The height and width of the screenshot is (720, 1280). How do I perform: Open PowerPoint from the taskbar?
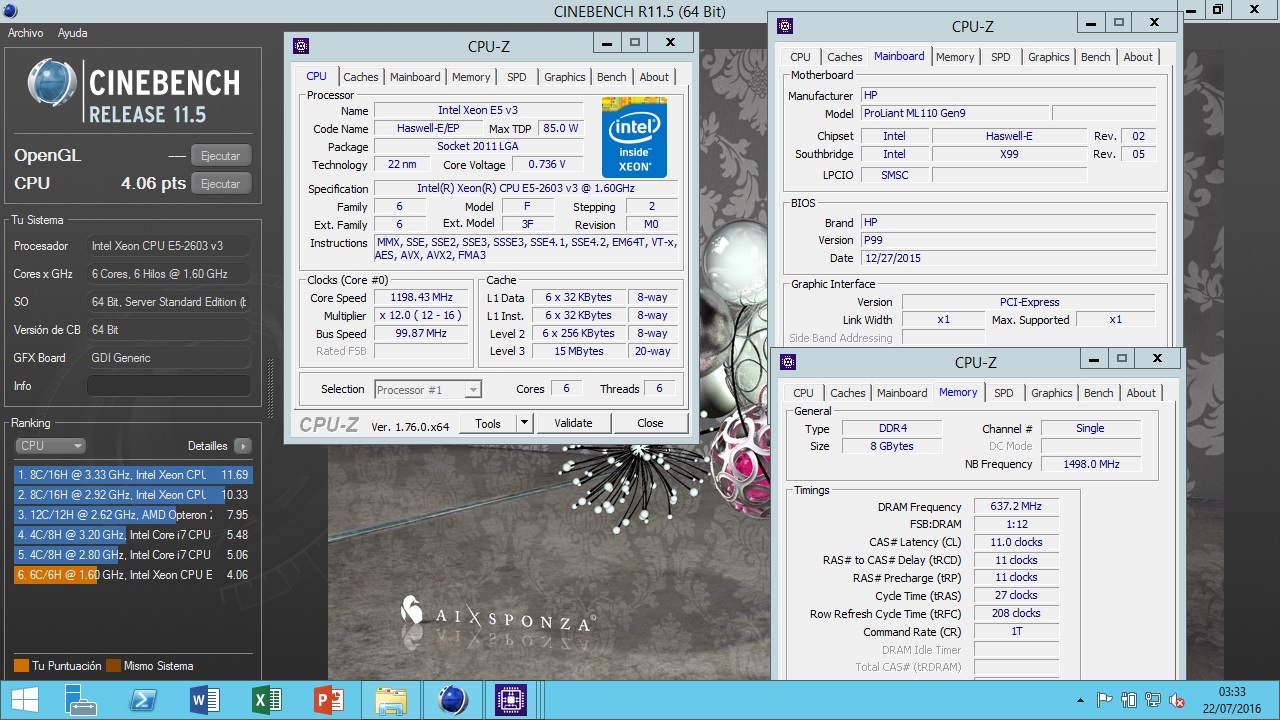point(329,700)
